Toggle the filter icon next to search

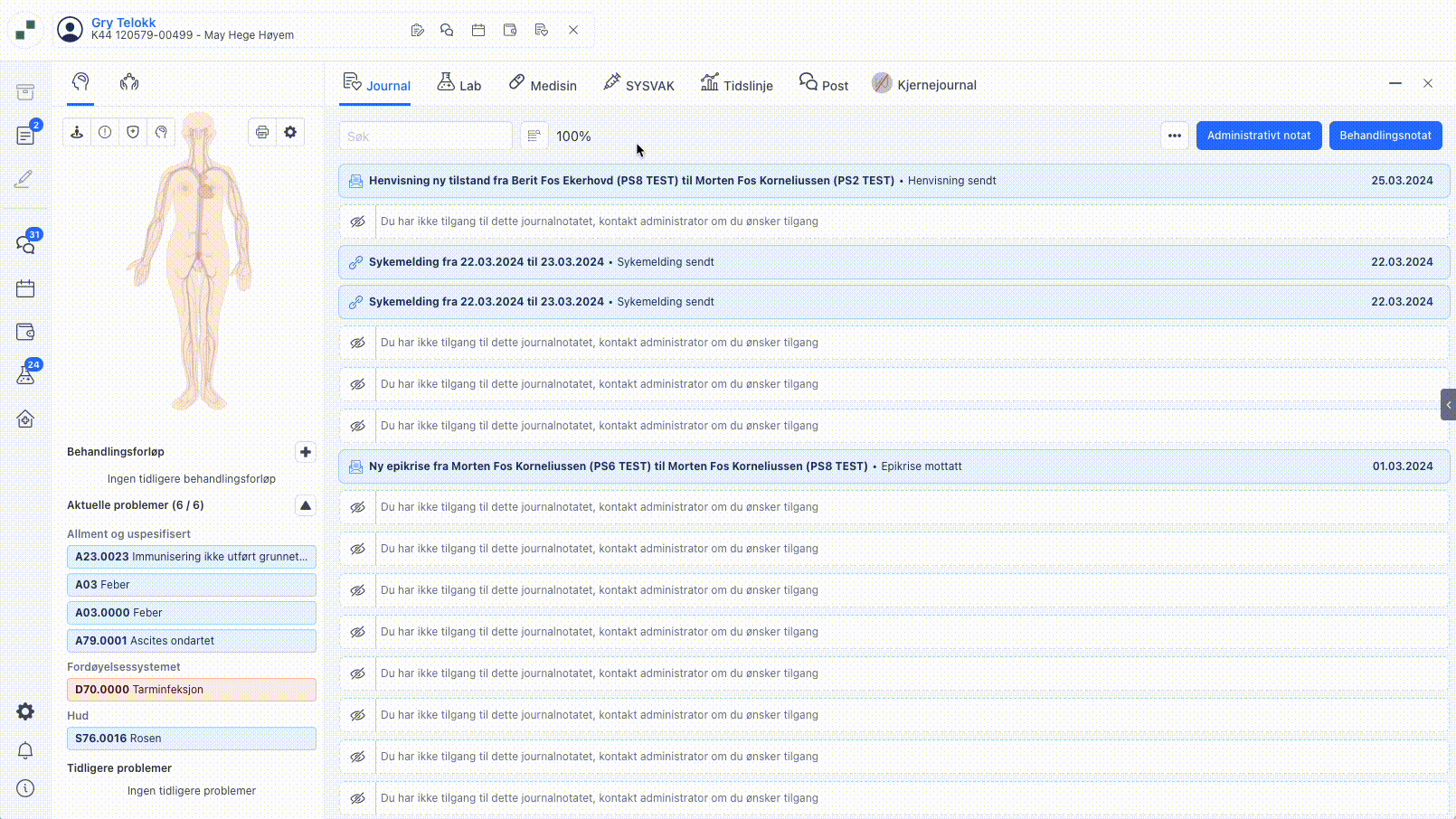[x=534, y=136]
